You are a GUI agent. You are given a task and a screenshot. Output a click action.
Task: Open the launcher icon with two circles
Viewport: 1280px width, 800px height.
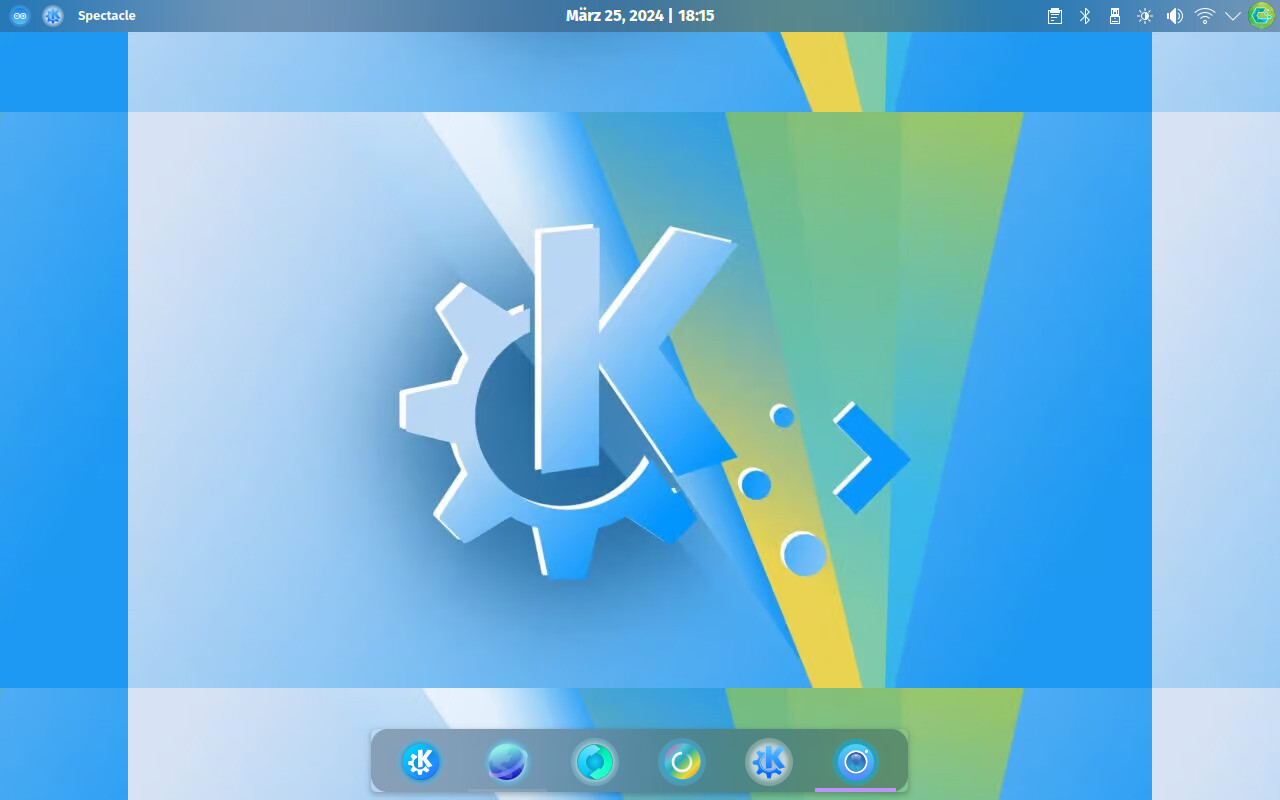[19, 16]
